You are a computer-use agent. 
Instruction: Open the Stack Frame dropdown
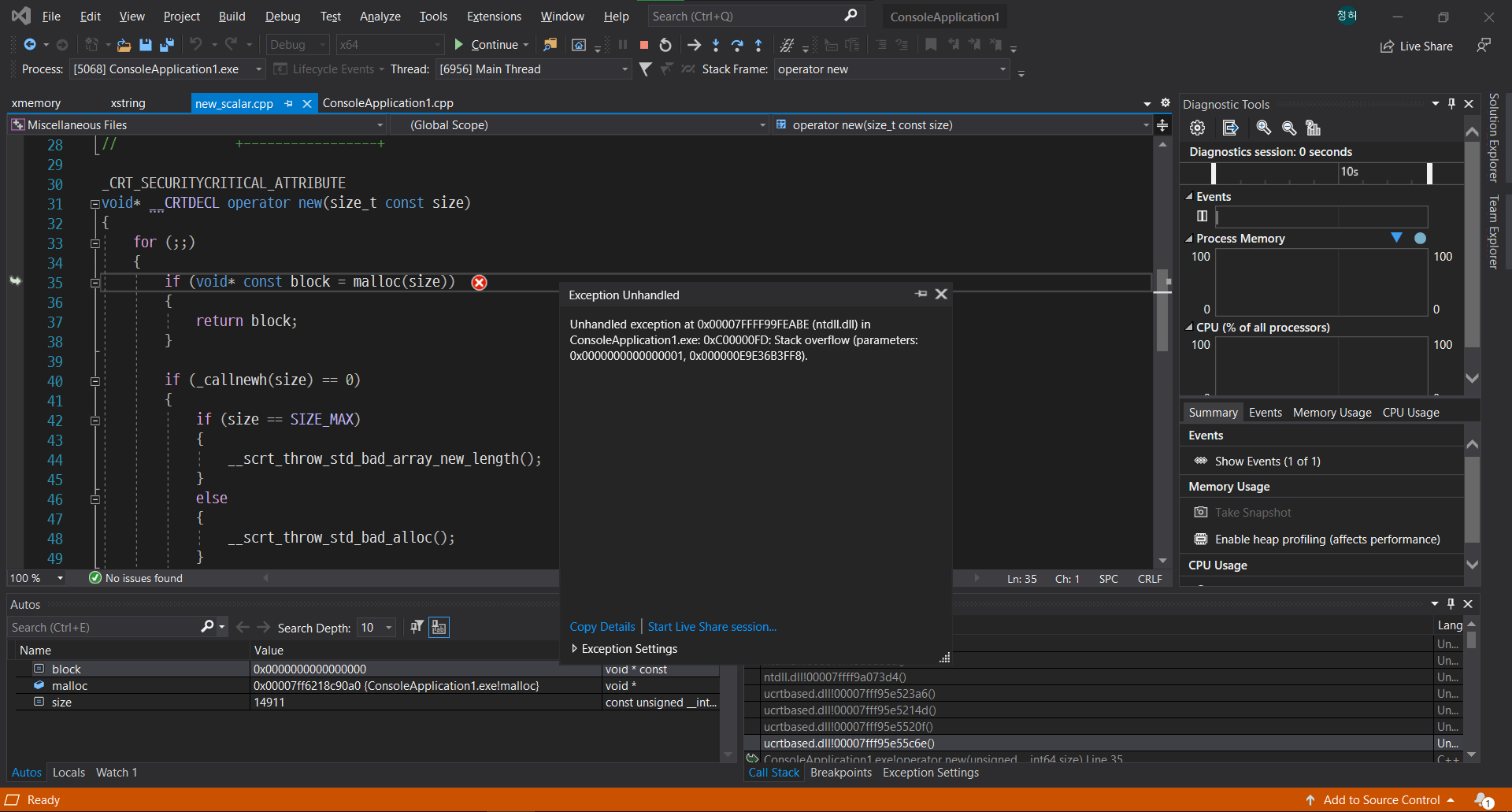(x=1001, y=69)
